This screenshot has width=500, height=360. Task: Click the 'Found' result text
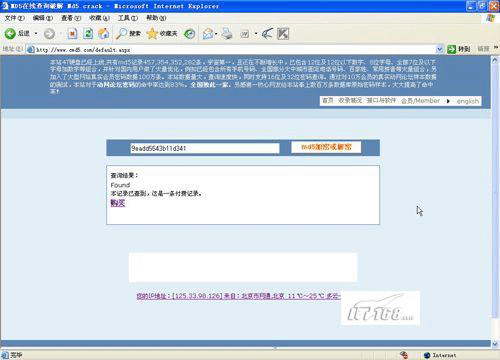pyautogui.click(x=120, y=185)
